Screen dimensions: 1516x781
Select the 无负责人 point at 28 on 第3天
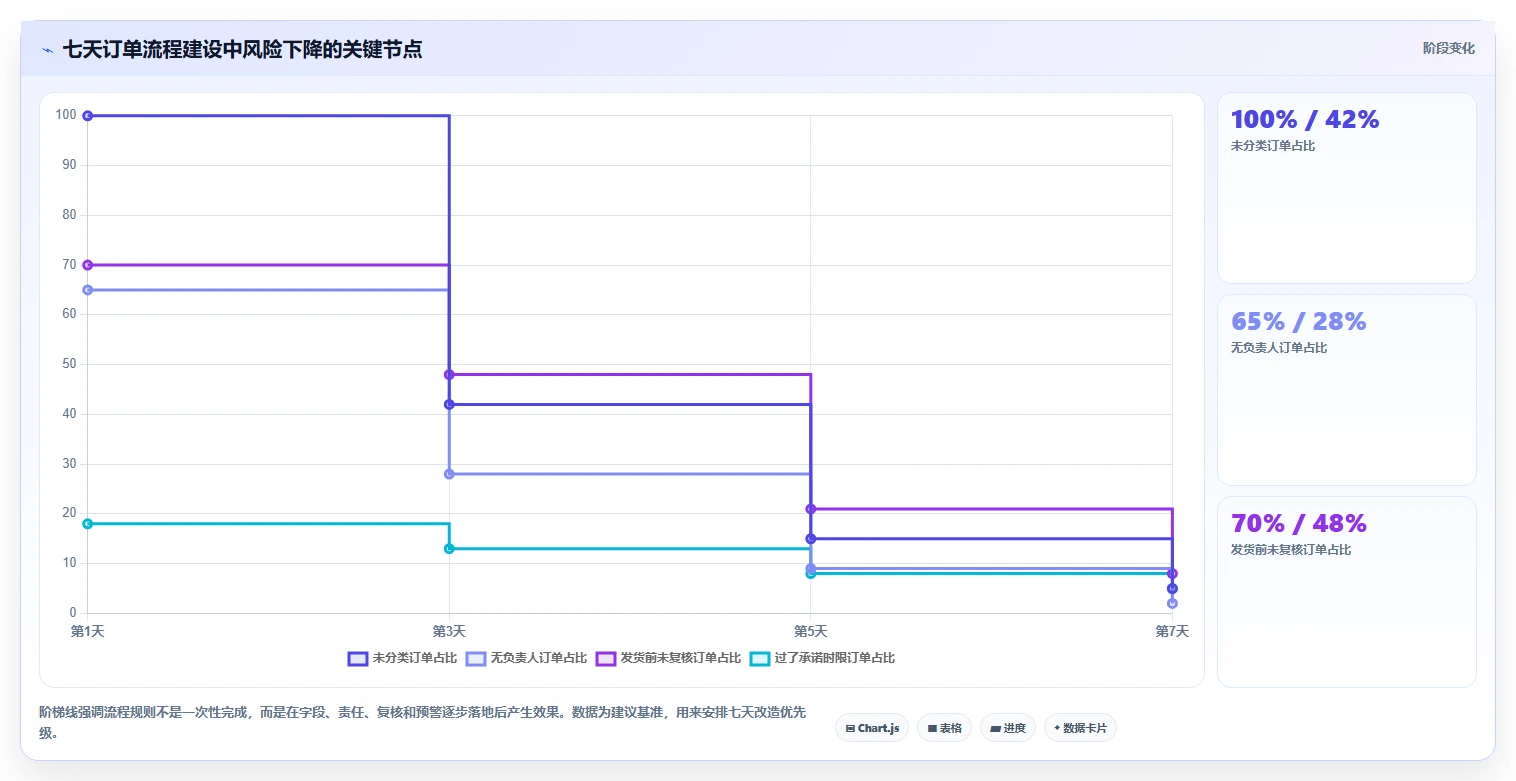tap(449, 474)
